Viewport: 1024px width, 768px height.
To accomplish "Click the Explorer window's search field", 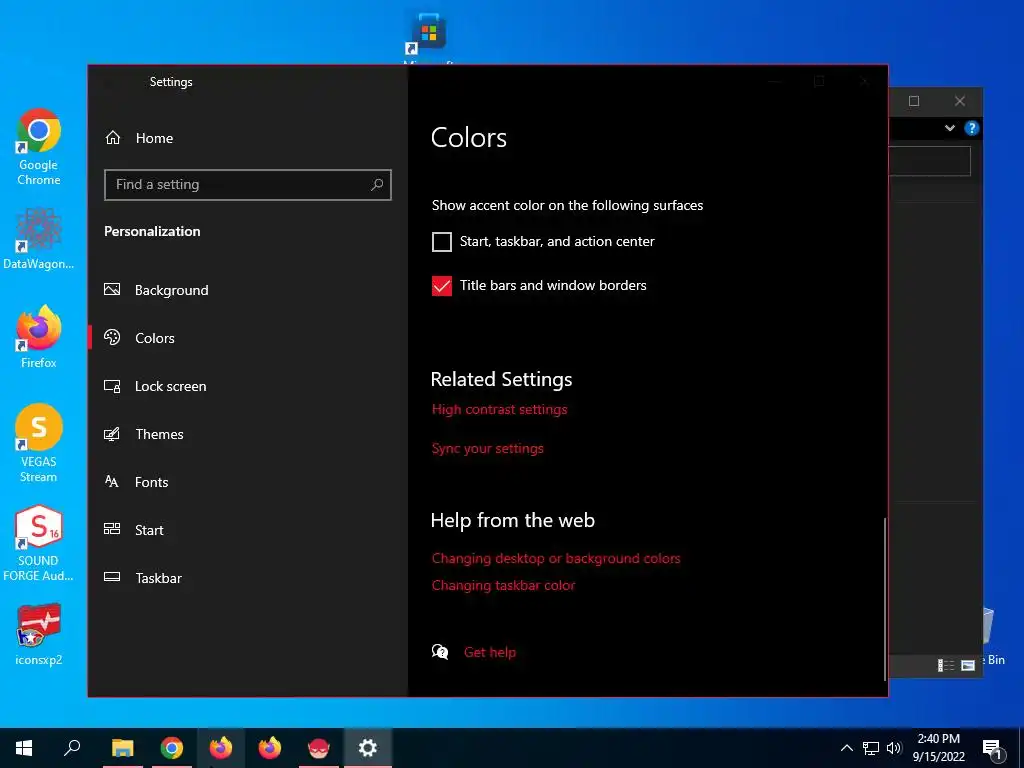I will click(x=929, y=161).
